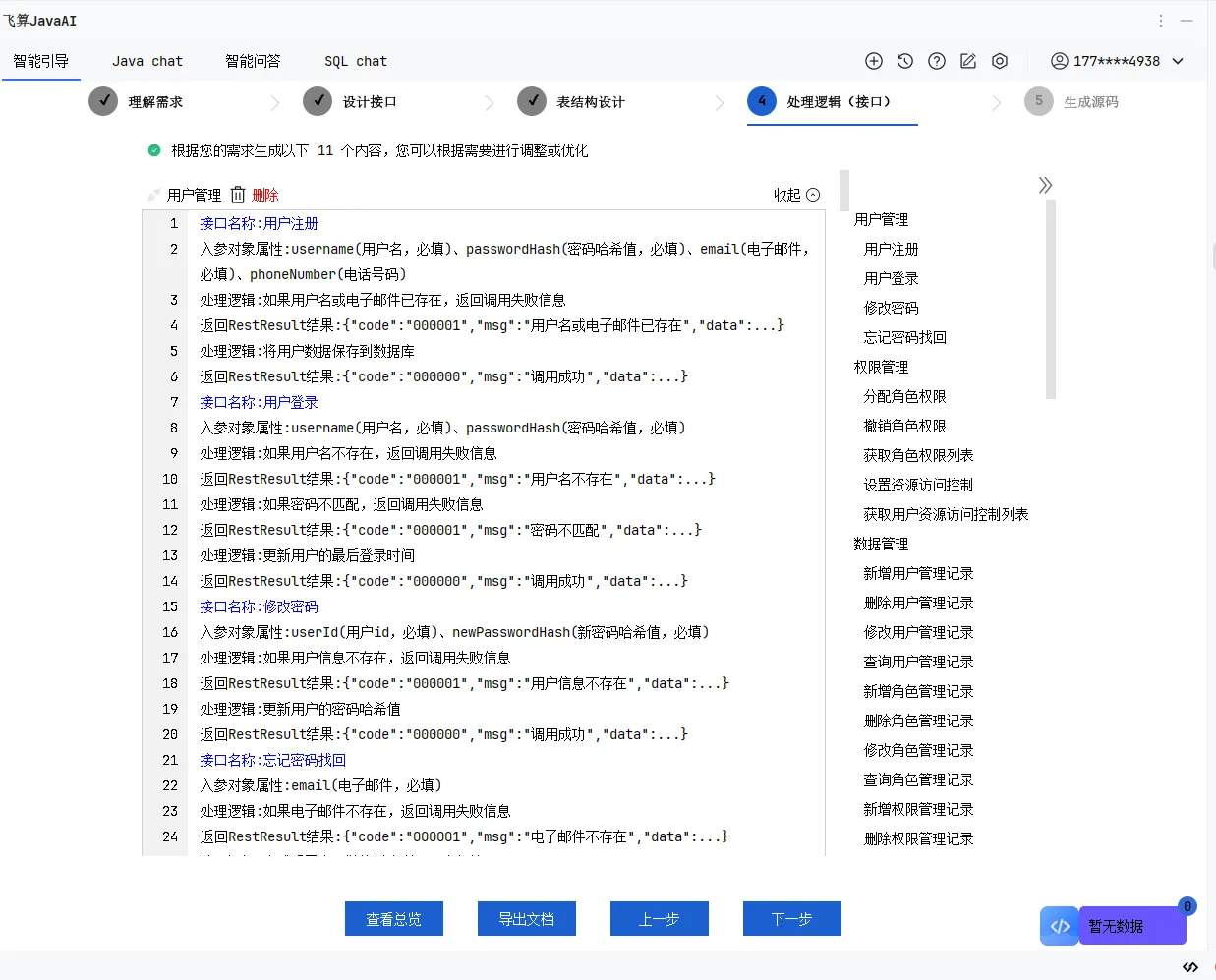Switch to the Java chat tab
Screen dimensions: 1216x980
tap(147, 61)
